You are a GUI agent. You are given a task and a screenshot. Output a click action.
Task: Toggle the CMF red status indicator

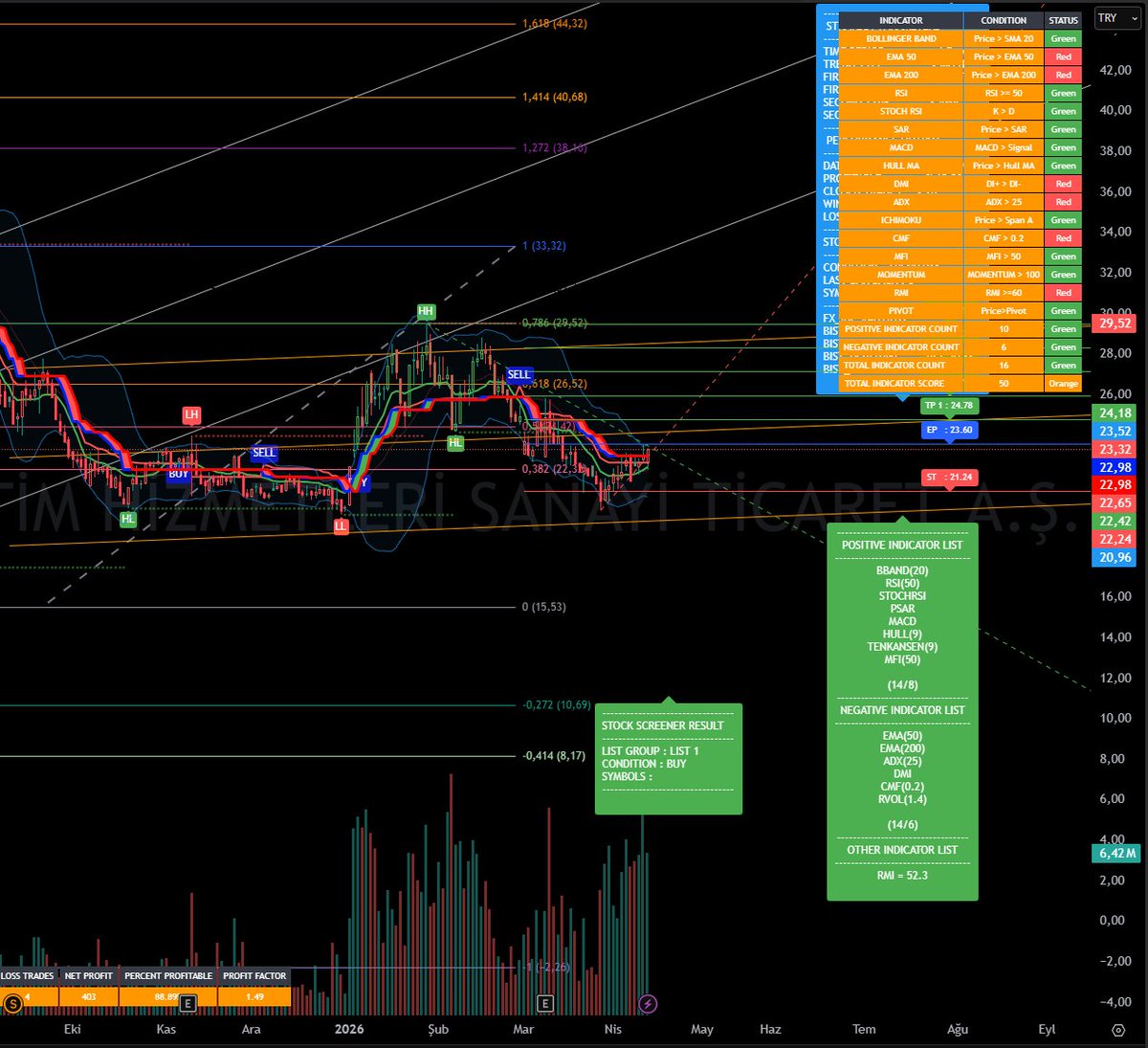tap(1063, 237)
